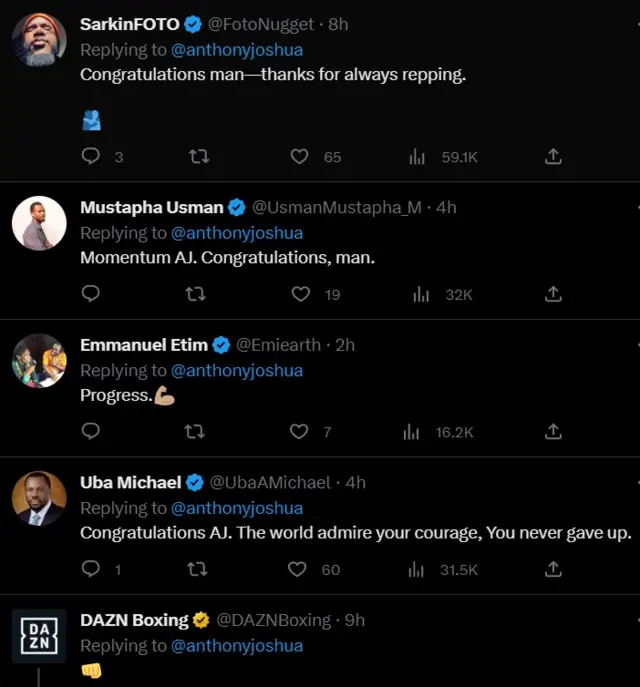Viewport: 640px width, 687px height.
Task: Reply to Uba Michael's tweet
Action: point(91,569)
